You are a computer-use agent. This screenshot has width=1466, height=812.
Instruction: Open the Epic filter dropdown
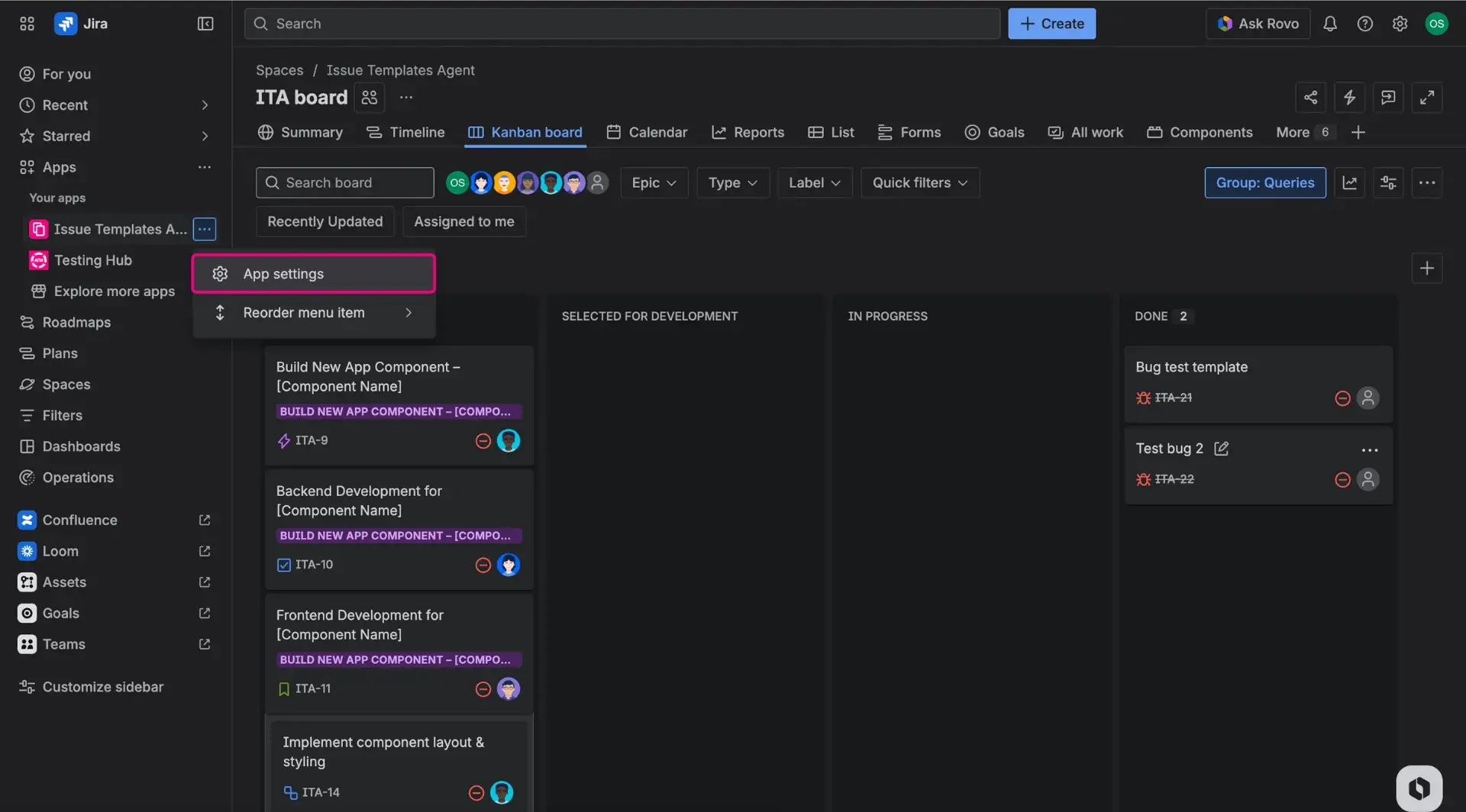[654, 182]
